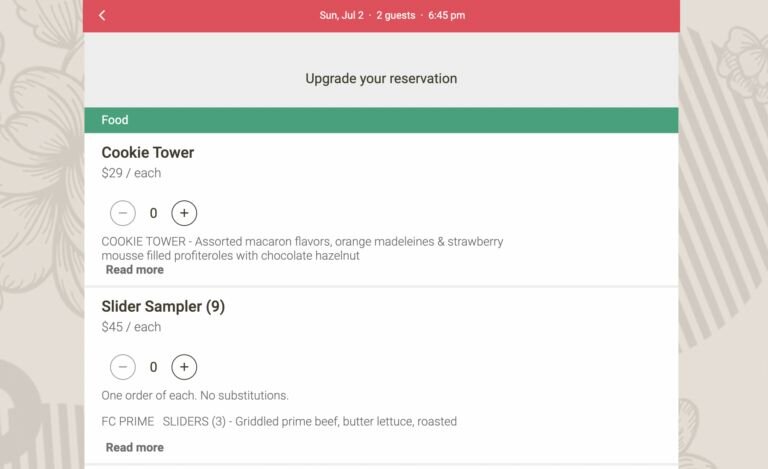Image resolution: width=768 pixels, height=469 pixels.
Task: Click the Cookie Tower quantity value
Action: 153,213
